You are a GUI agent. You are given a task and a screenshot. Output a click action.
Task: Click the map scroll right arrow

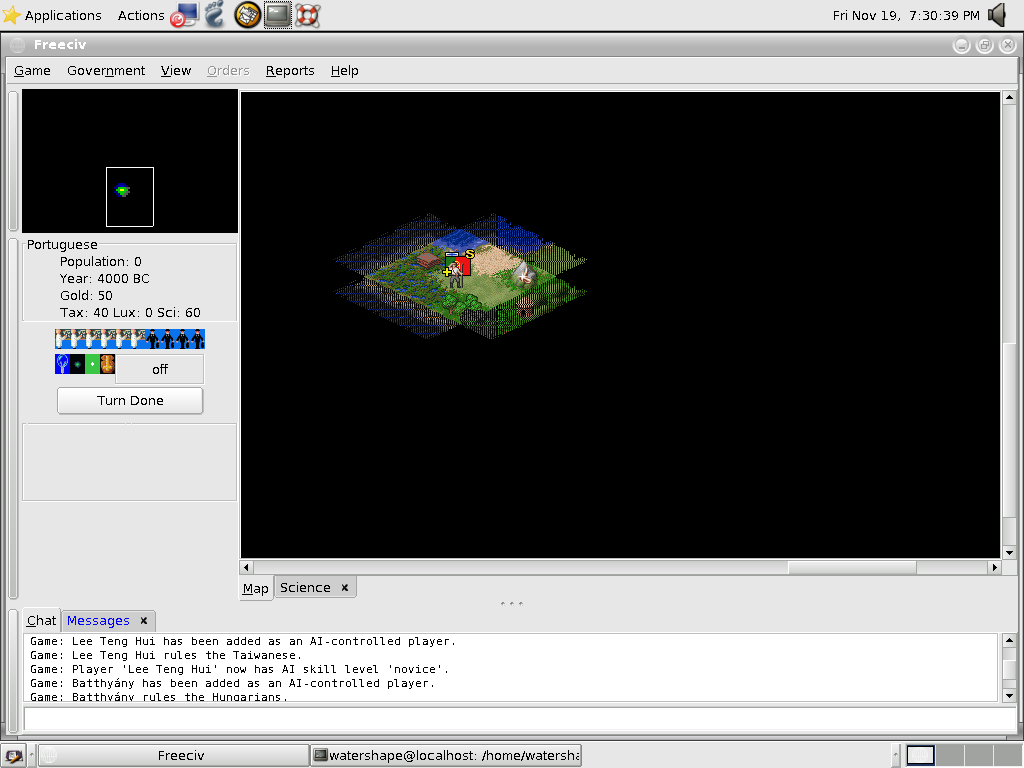(994, 567)
